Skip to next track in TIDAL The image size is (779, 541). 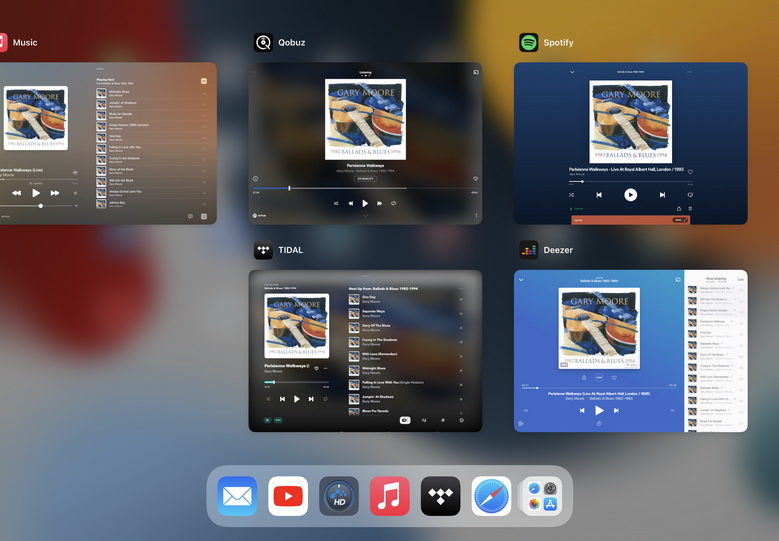[311, 399]
